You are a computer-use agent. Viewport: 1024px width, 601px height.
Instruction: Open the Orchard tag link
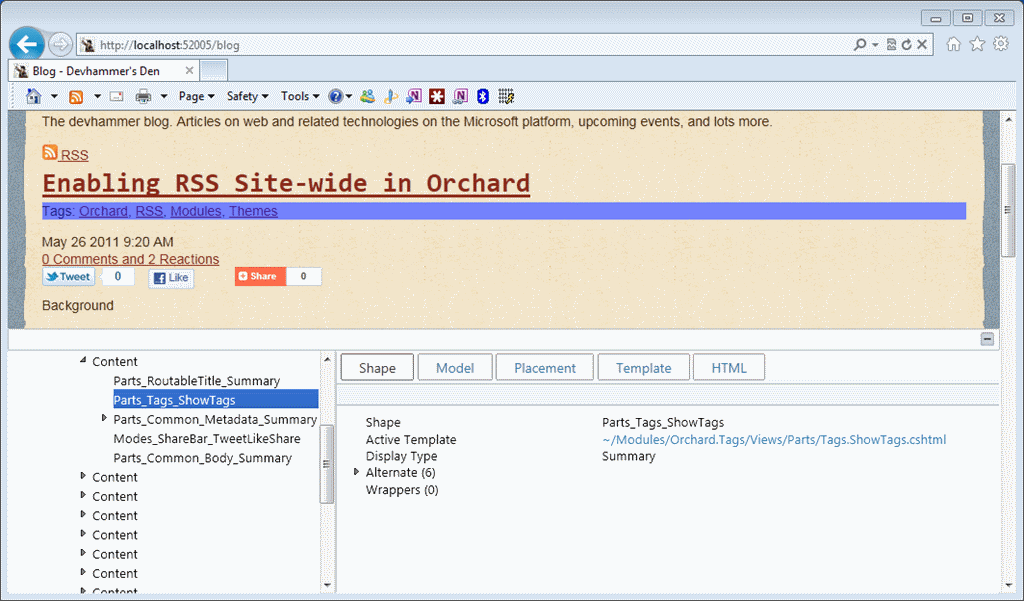(103, 211)
